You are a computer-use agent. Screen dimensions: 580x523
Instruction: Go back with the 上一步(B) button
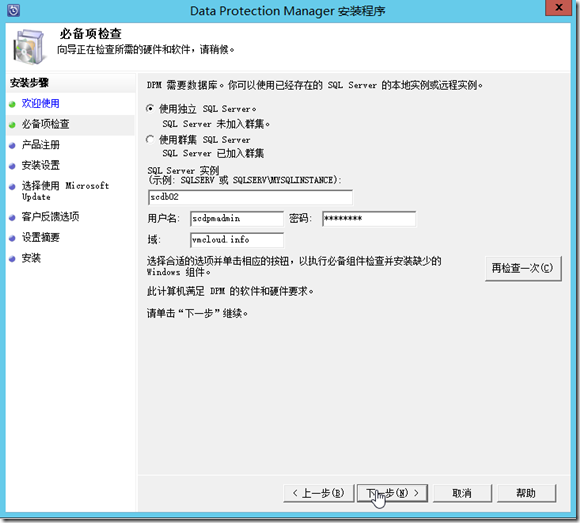[x=318, y=493]
